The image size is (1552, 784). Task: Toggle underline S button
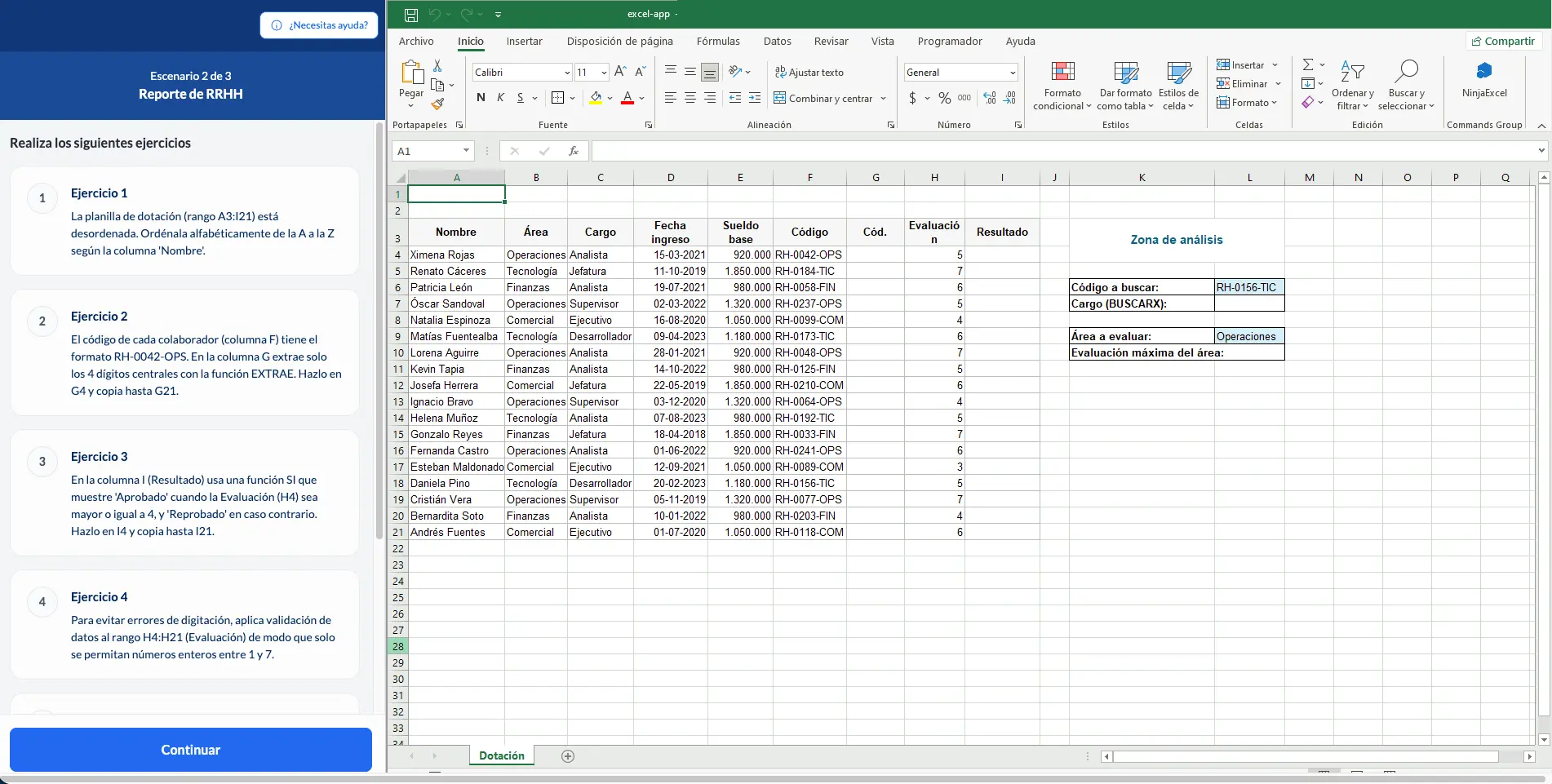coord(520,98)
